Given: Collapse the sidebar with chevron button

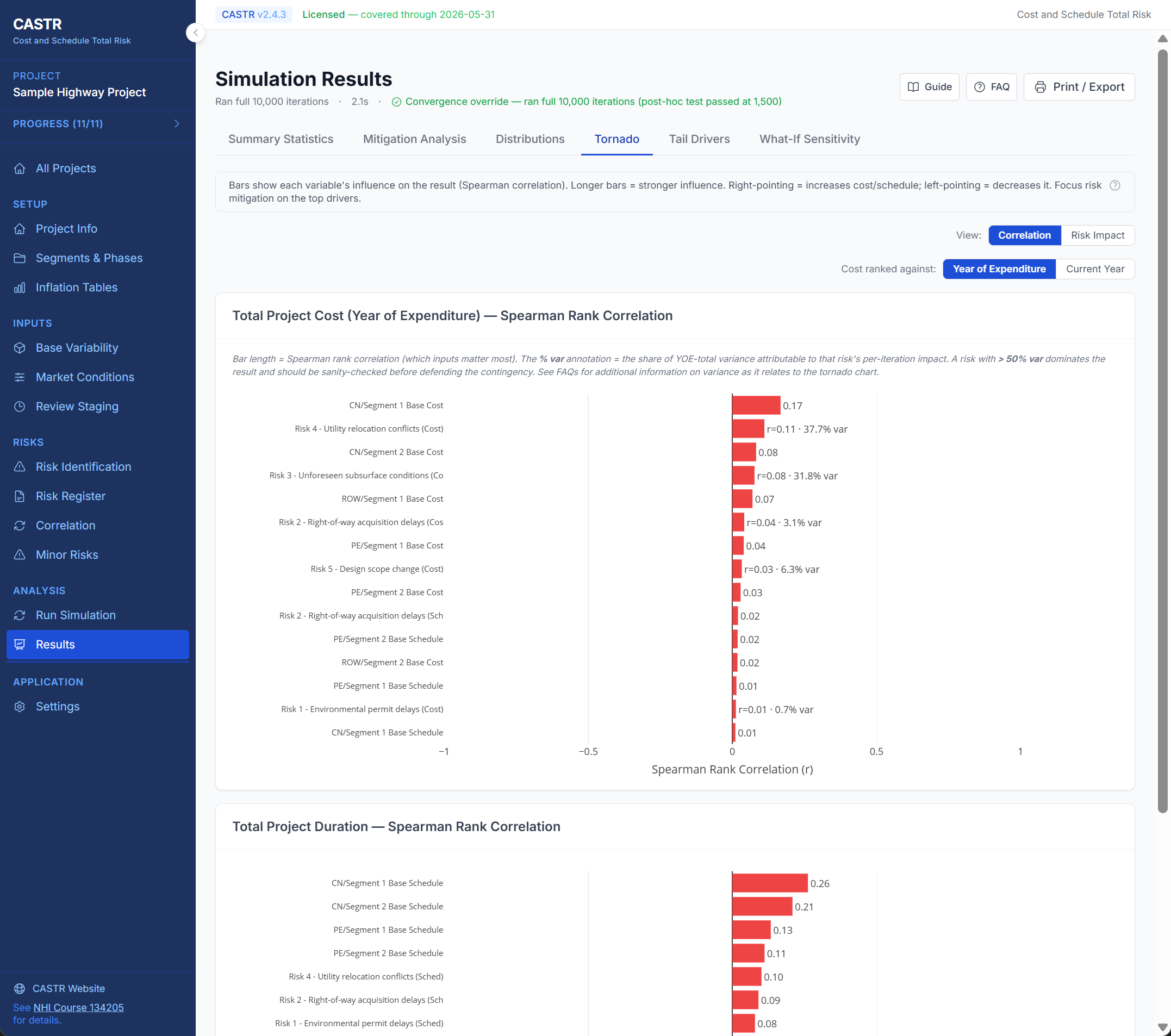Looking at the screenshot, I should click(x=195, y=33).
